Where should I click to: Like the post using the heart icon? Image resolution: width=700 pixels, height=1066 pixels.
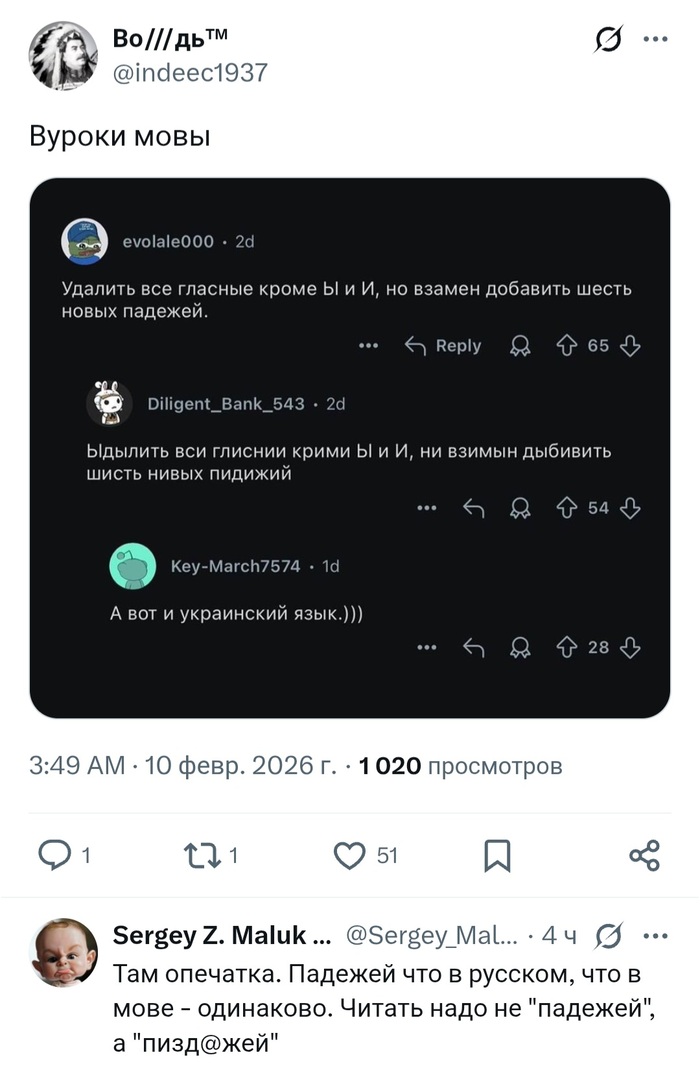pos(349,854)
